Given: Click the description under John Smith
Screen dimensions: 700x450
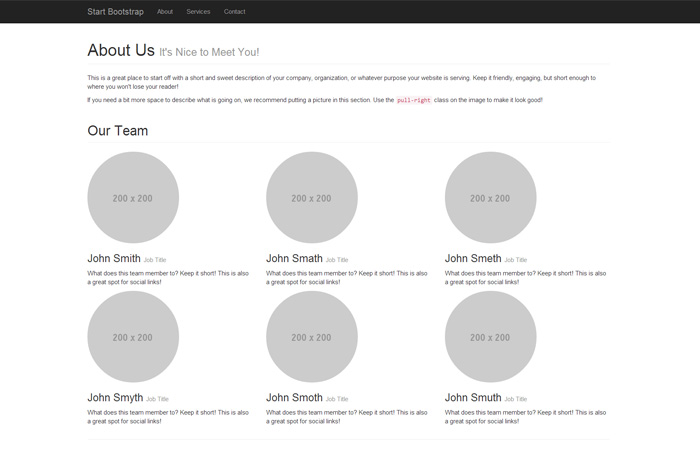Looking at the screenshot, I should (168, 278).
